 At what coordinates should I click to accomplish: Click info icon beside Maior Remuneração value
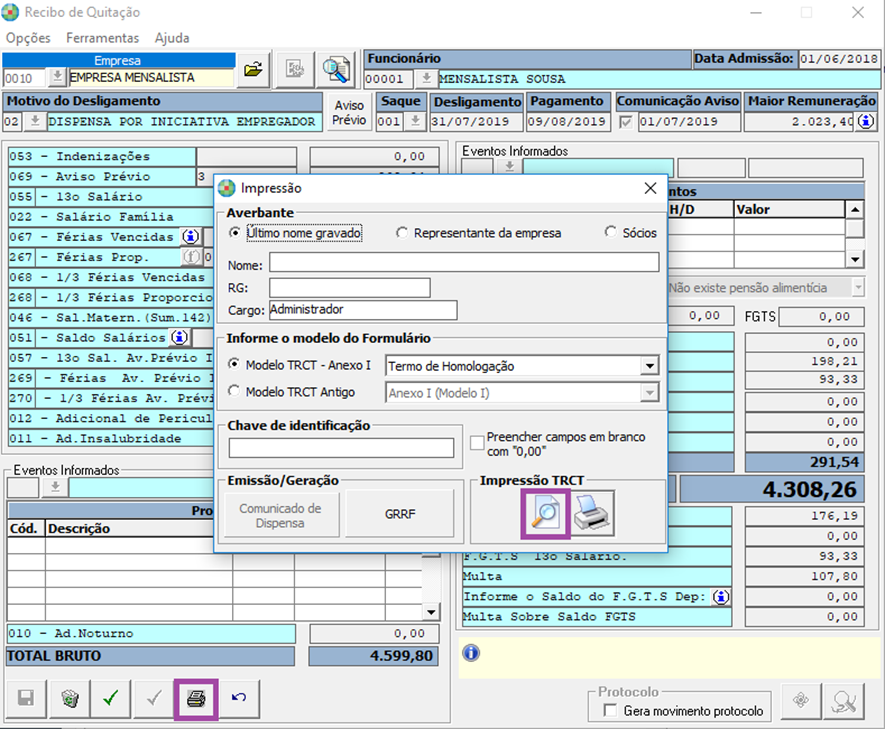(x=866, y=121)
